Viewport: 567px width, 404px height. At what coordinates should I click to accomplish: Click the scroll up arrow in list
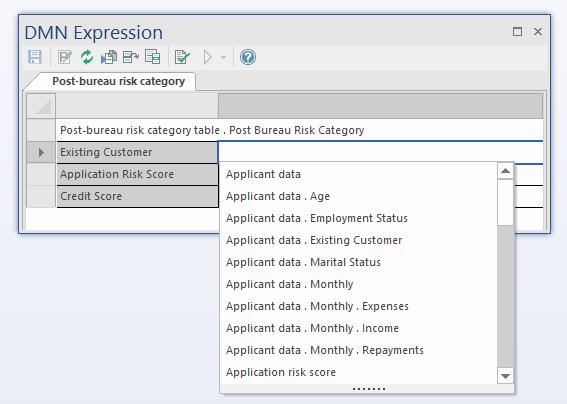tap(506, 171)
